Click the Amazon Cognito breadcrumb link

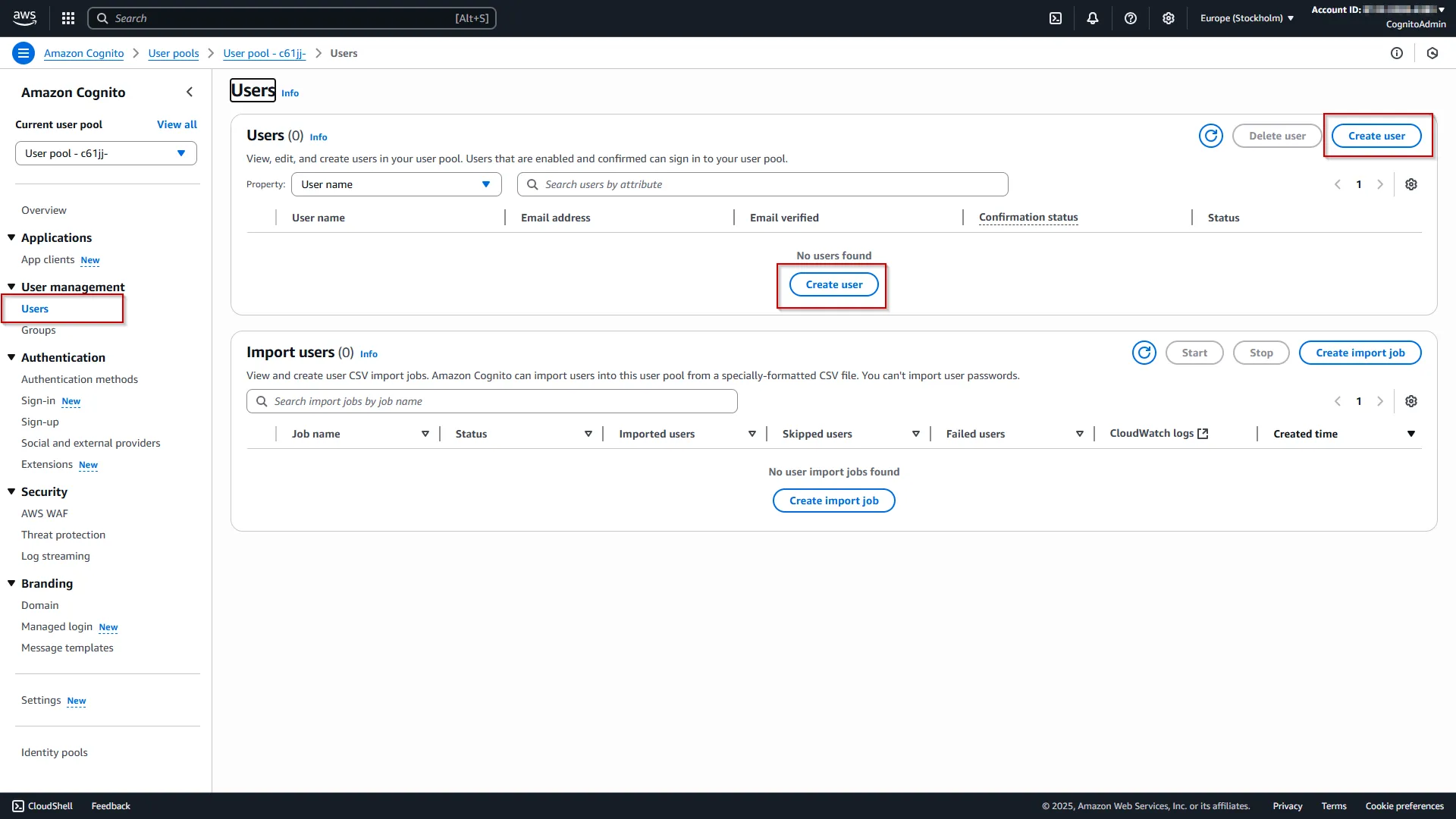83,53
